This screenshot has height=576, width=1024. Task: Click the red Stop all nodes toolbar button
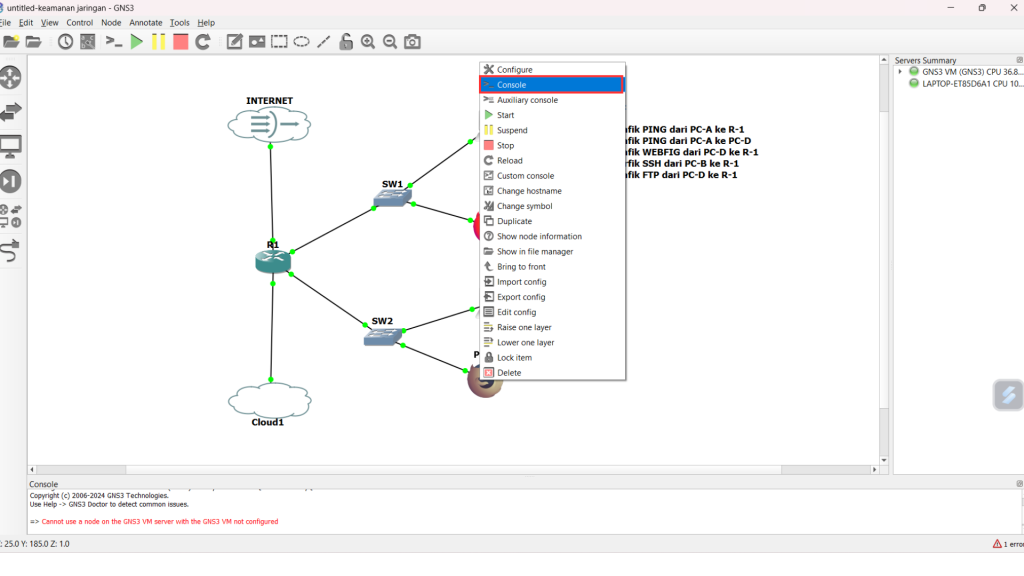(x=180, y=42)
